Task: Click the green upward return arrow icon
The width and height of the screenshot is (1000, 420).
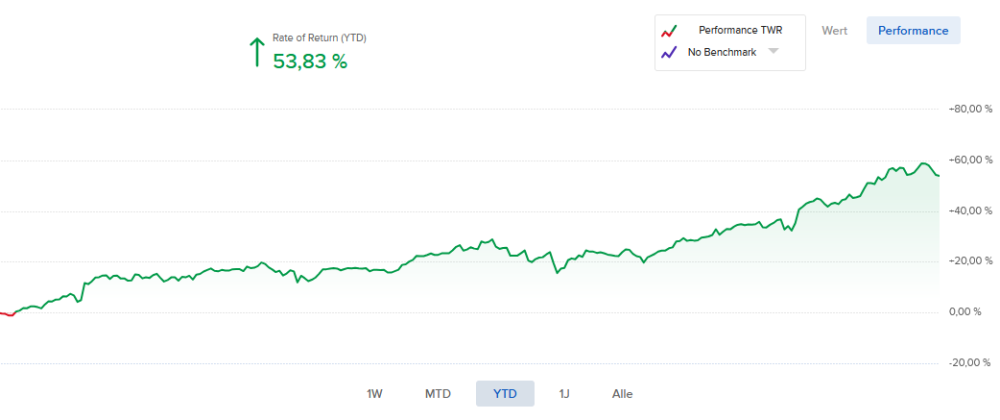Action: (256, 52)
